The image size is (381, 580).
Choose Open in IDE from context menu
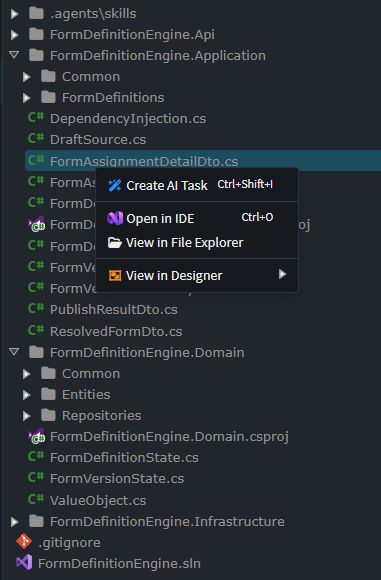[x=197, y=218]
